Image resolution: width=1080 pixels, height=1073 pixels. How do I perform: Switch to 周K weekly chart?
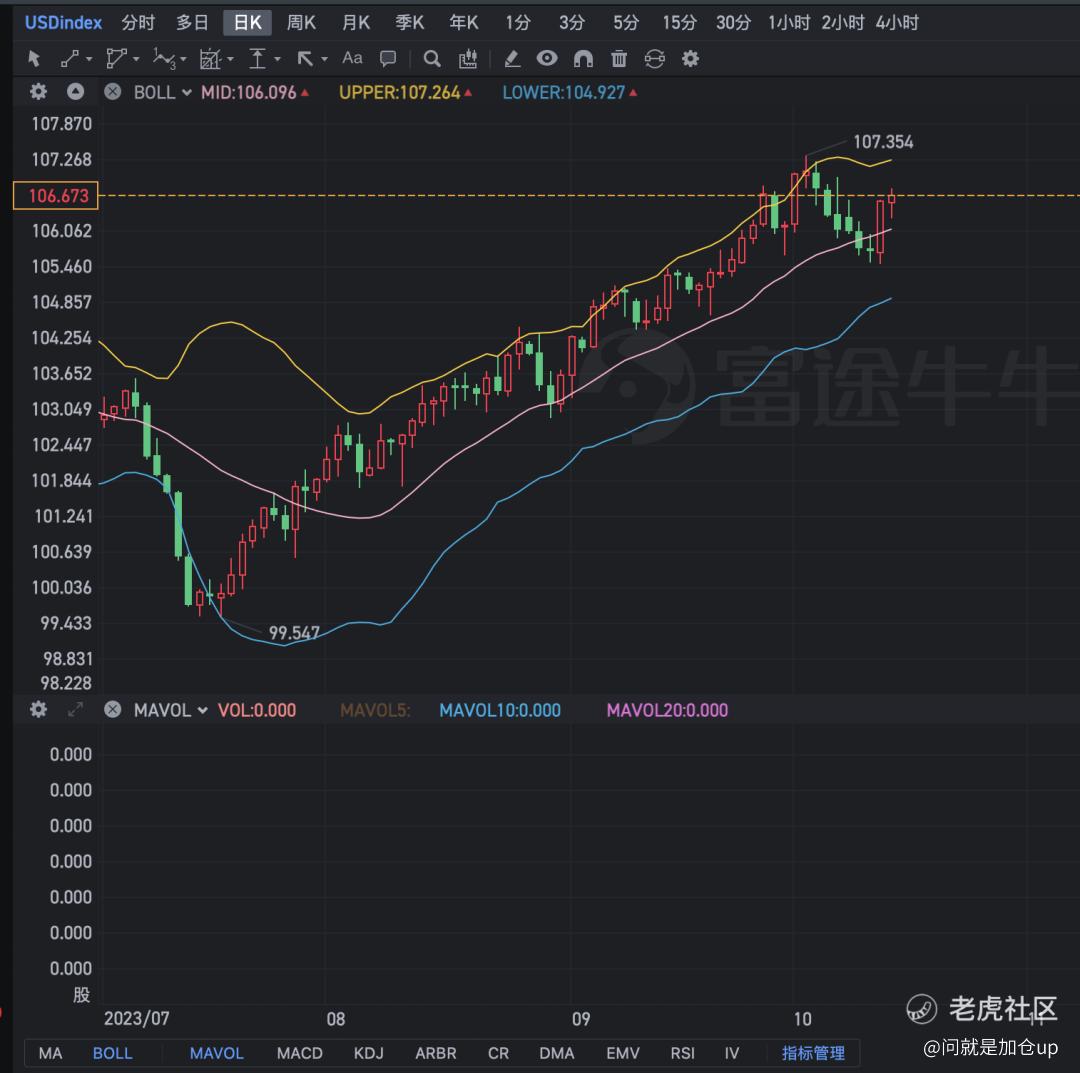click(x=301, y=23)
